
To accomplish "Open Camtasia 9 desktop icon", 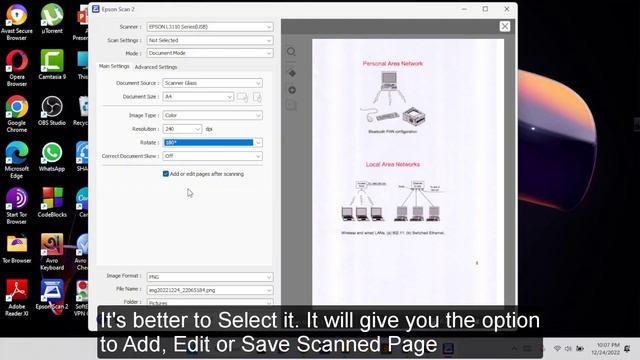I will click(x=52, y=64).
